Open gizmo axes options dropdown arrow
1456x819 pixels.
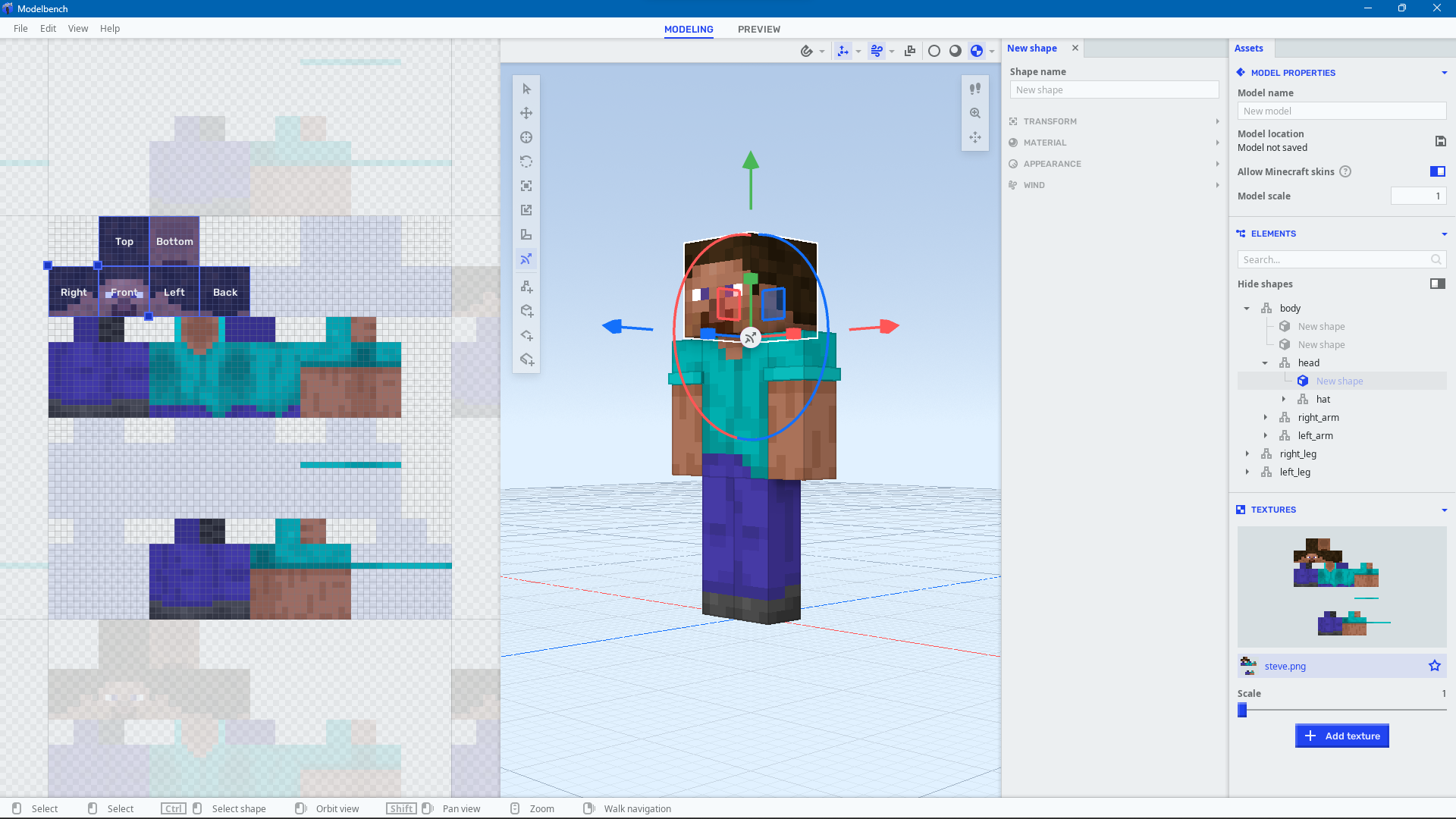pos(858,52)
